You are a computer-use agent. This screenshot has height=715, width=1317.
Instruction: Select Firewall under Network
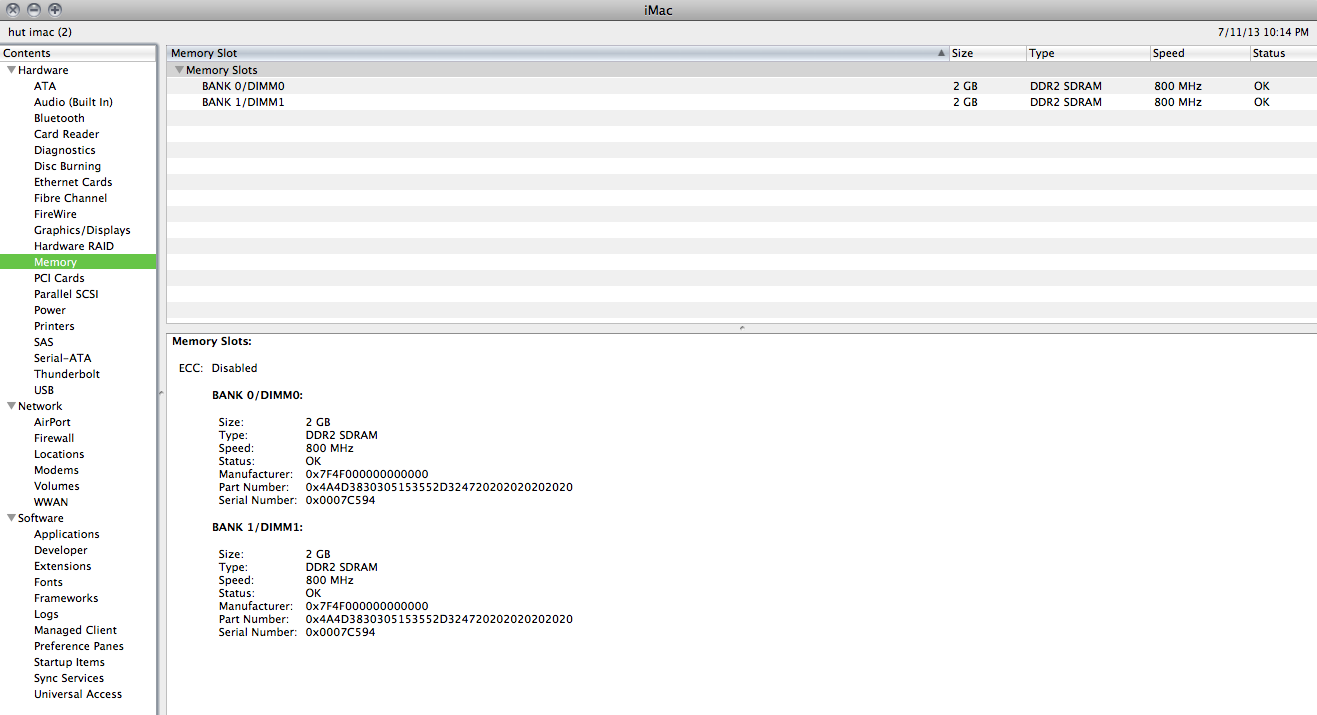point(54,438)
